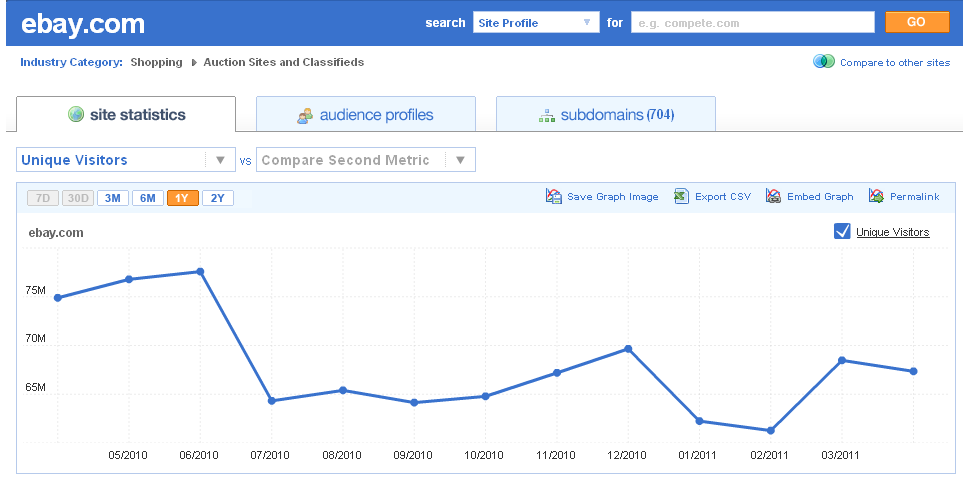Click the 03/2011 data point on graph

pyautogui.click(x=842, y=360)
